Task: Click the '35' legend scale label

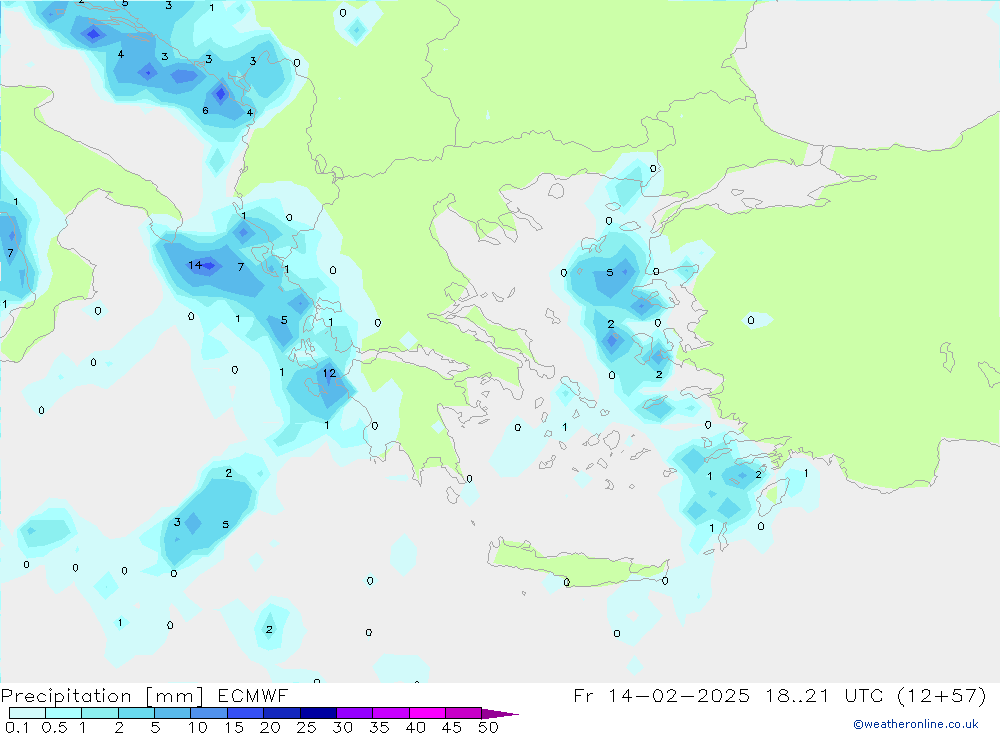Action: [379, 727]
